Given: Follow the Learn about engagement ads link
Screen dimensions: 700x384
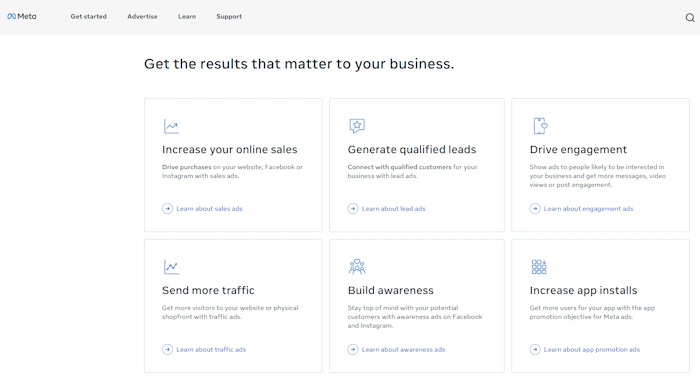Looking at the screenshot, I should click(x=588, y=209).
